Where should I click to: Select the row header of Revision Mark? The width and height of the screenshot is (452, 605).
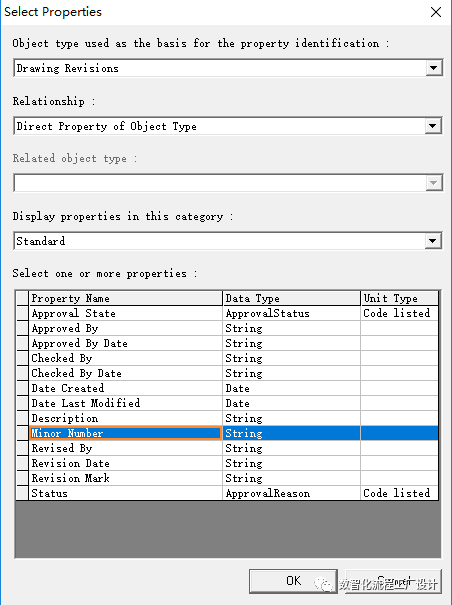[x=22, y=478]
